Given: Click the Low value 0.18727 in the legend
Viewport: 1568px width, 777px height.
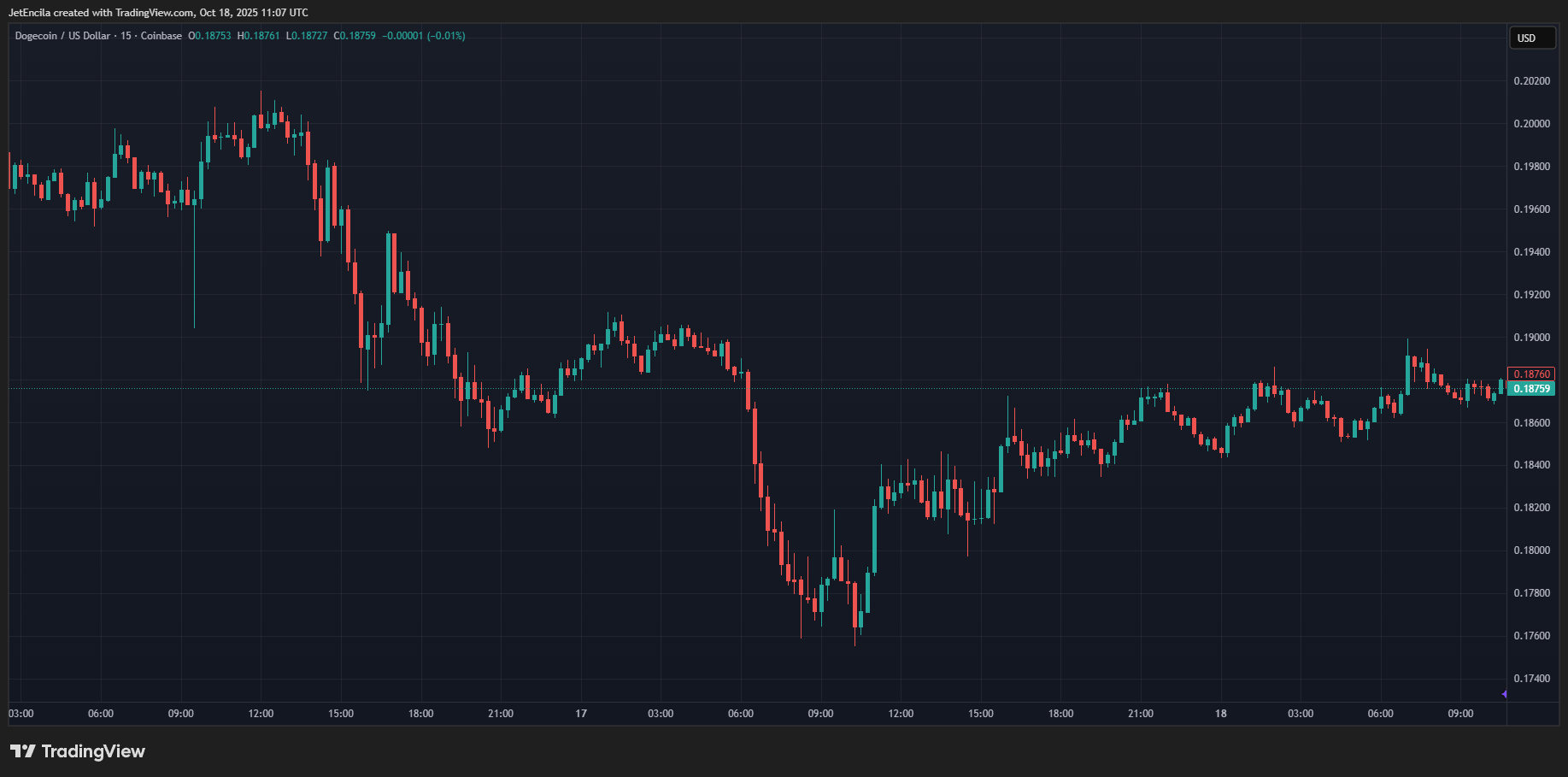Looking at the screenshot, I should click(x=309, y=36).
